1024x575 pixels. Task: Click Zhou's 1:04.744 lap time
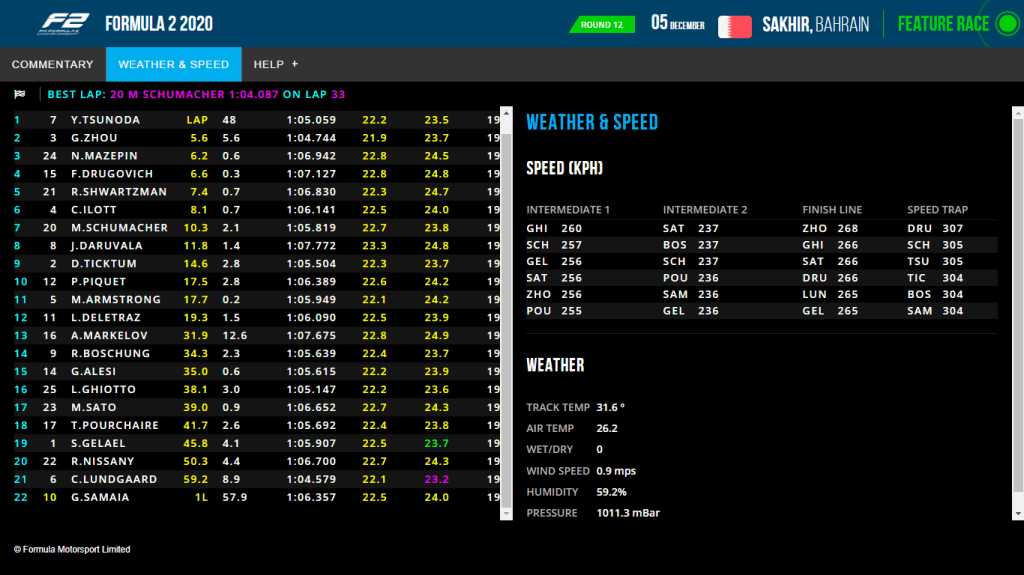point(311,138)
